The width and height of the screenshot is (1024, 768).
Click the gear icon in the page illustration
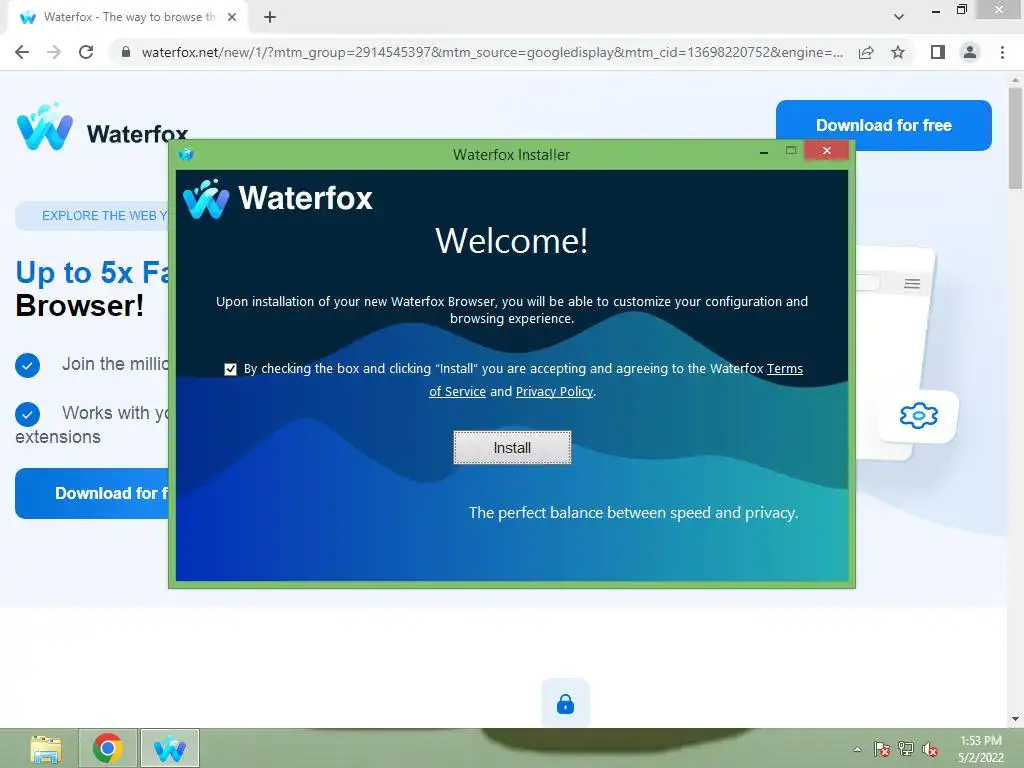(918, 415)
